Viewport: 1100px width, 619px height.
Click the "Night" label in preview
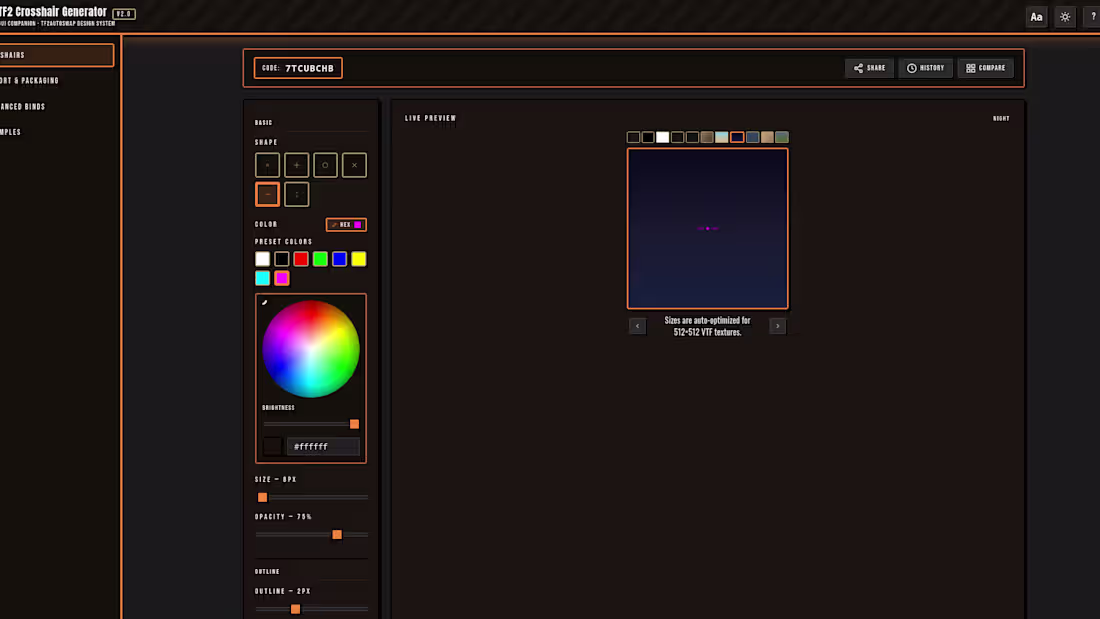coord(1001,119)
